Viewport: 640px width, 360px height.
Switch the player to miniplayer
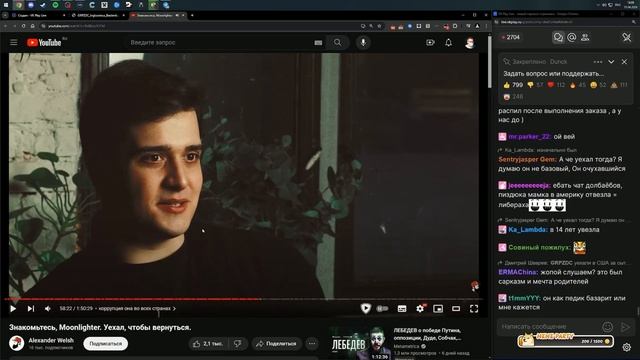[438, 309]
